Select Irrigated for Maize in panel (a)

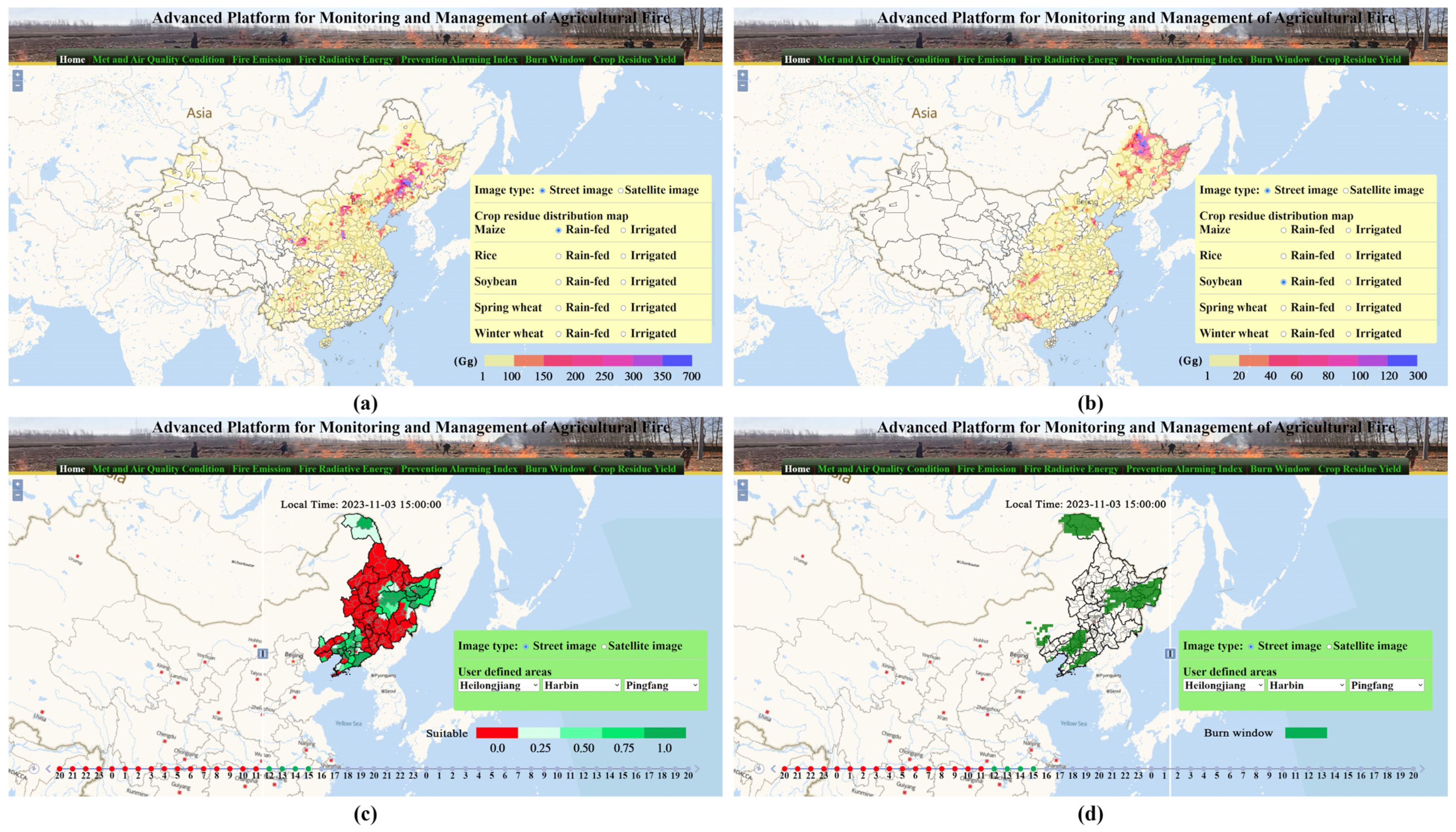point(623,230)
